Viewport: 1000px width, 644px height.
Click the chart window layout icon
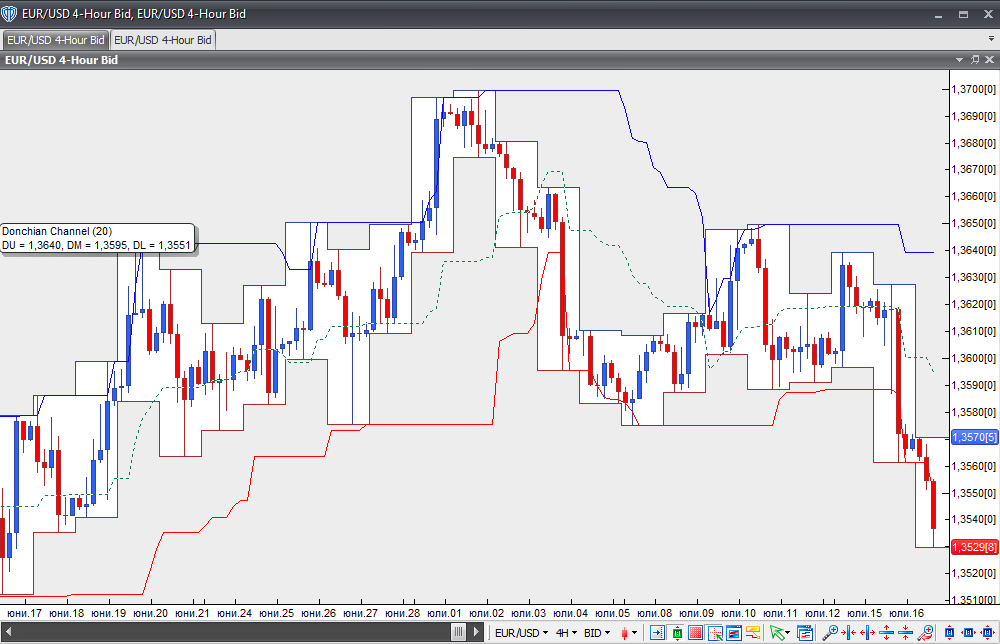point(734,633)
